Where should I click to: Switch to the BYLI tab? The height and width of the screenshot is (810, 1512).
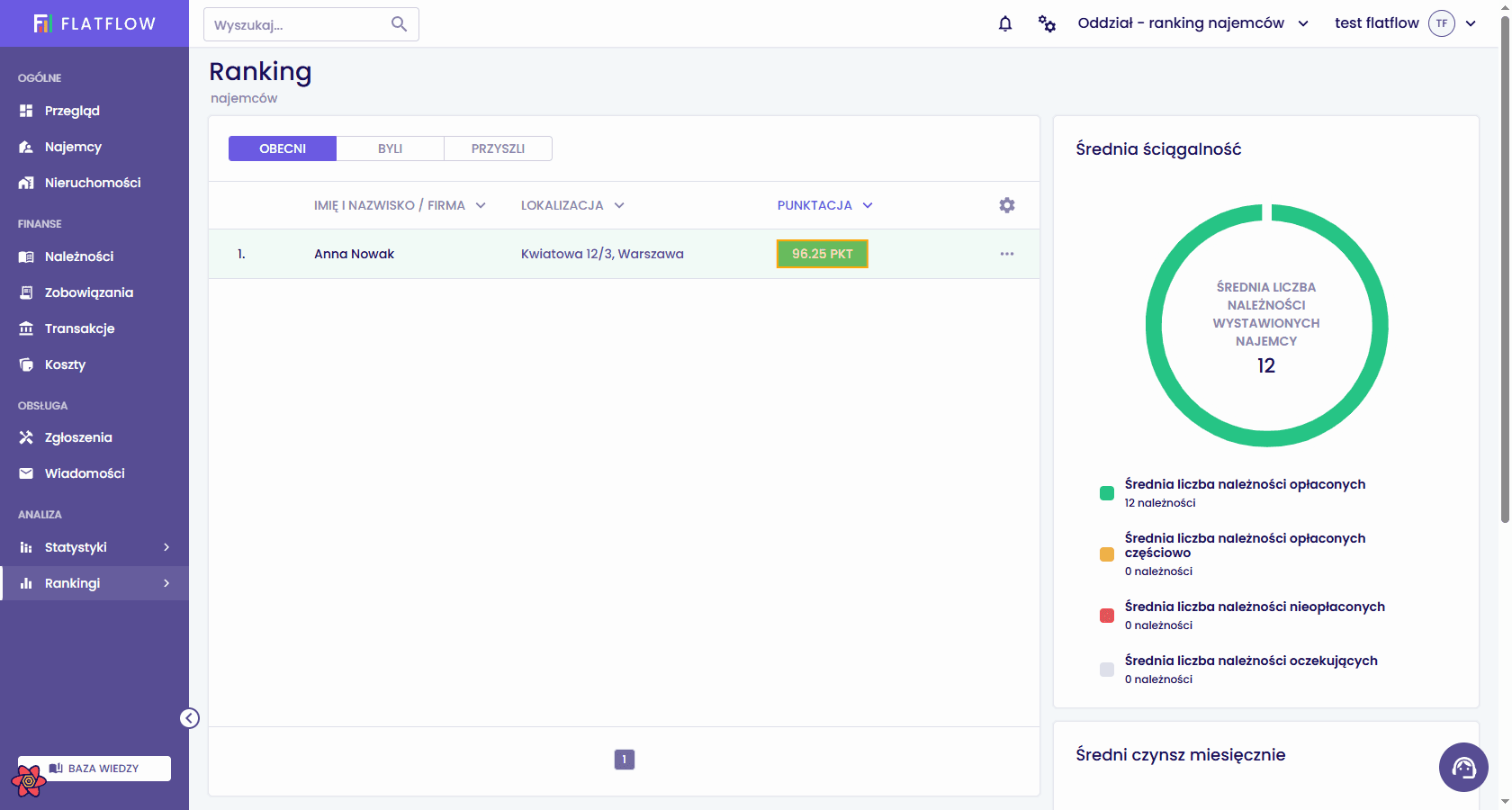tap(390, 148)
